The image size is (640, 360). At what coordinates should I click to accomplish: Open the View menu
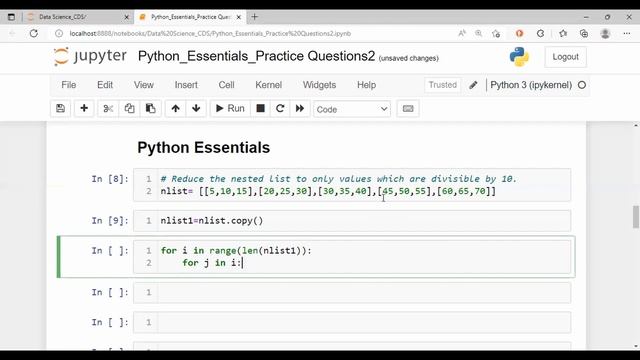tap(144, 85)
